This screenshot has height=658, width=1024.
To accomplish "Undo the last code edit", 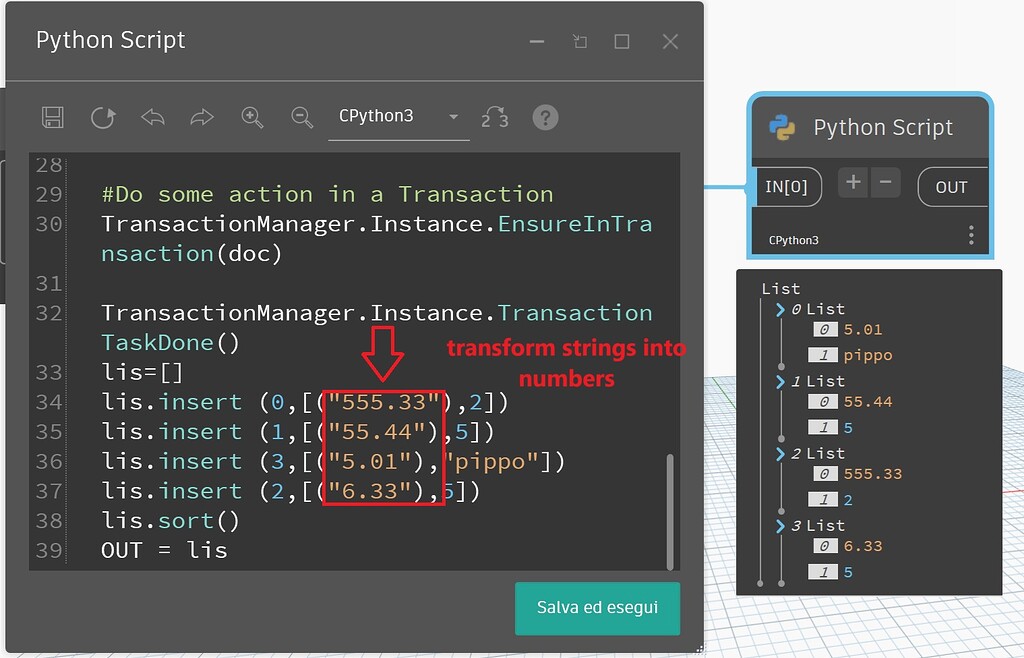I will [x=152, y=117].
